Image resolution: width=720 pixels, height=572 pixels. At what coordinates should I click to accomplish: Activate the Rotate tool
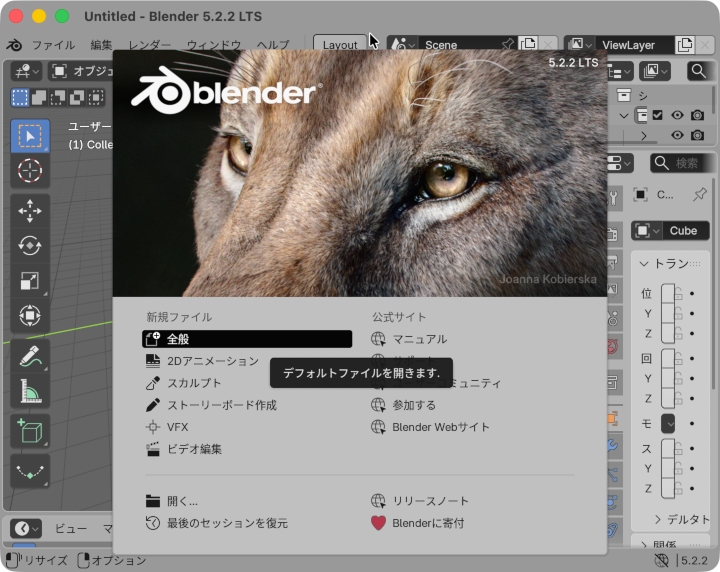click(x=30, y=246)
